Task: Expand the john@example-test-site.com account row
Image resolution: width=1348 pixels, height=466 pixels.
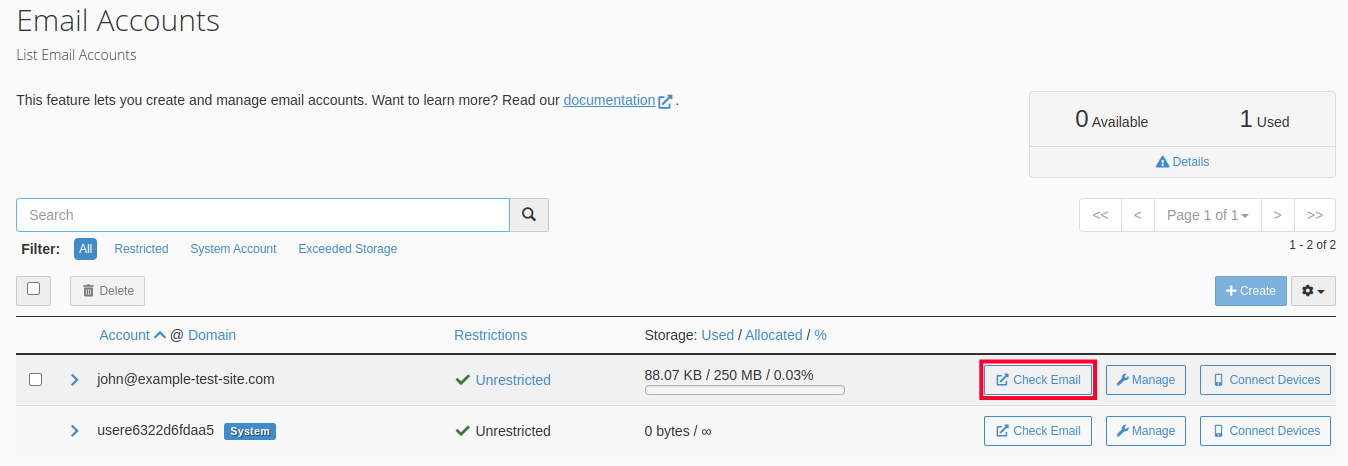Action: 74,380
